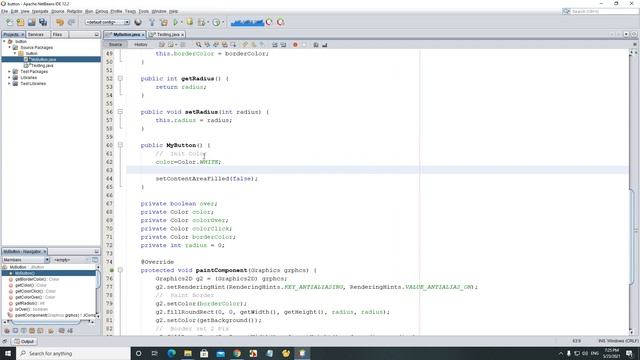640x360 pixels.
Task: Toggle Show Static Members filter in Navigator
Action: pos(23,331)
